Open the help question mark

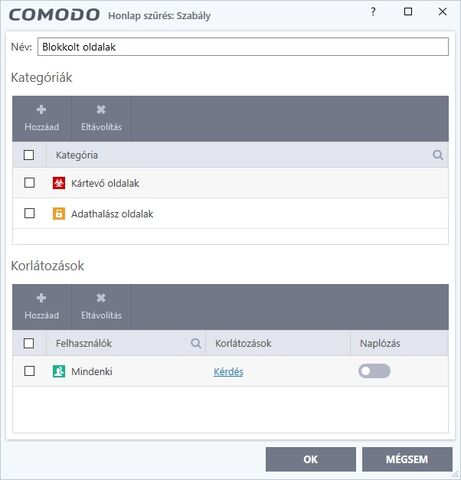point(373,12)
